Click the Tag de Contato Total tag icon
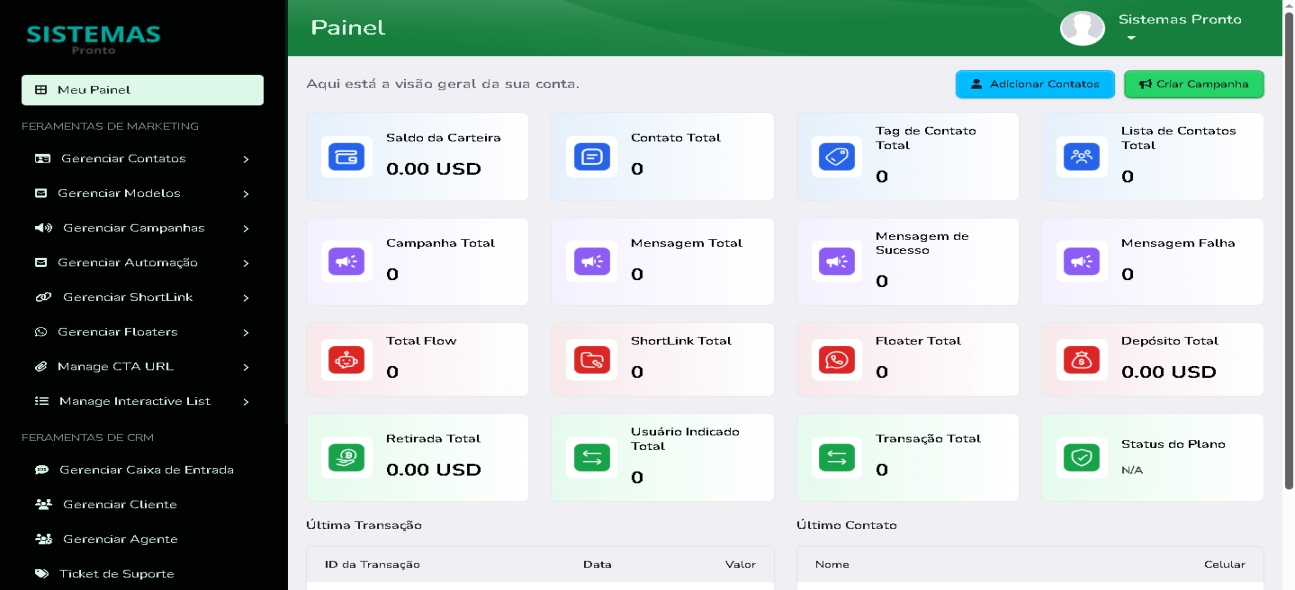 (837, 157)
